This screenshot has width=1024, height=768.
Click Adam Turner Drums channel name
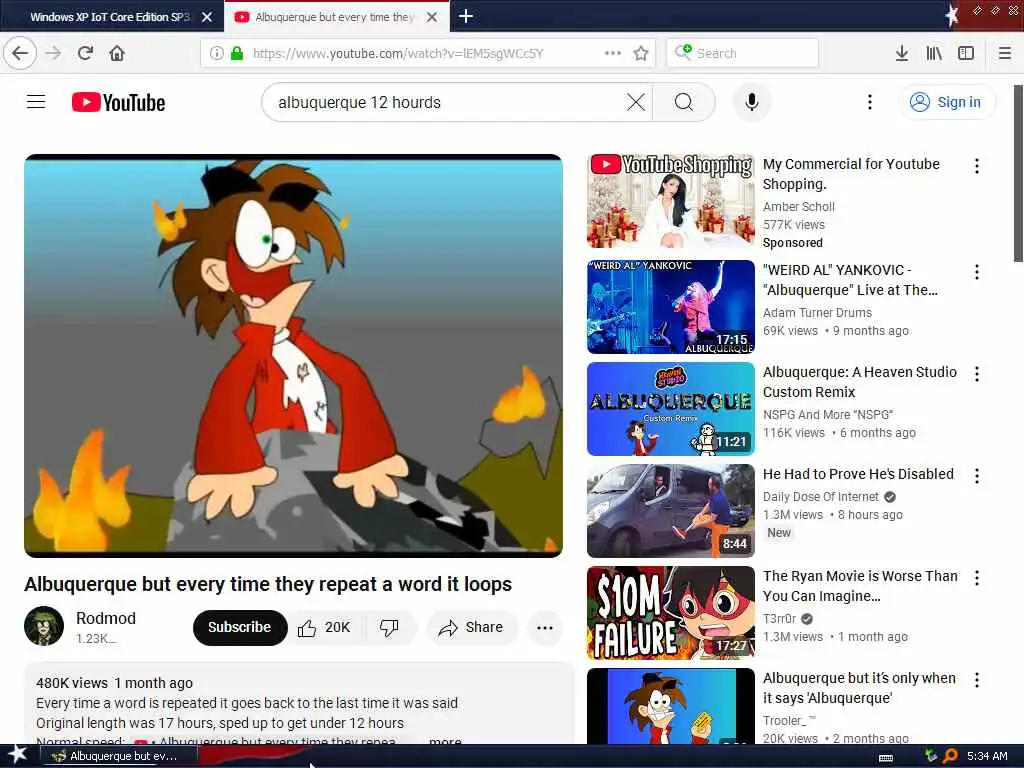(x=817, y=312)
